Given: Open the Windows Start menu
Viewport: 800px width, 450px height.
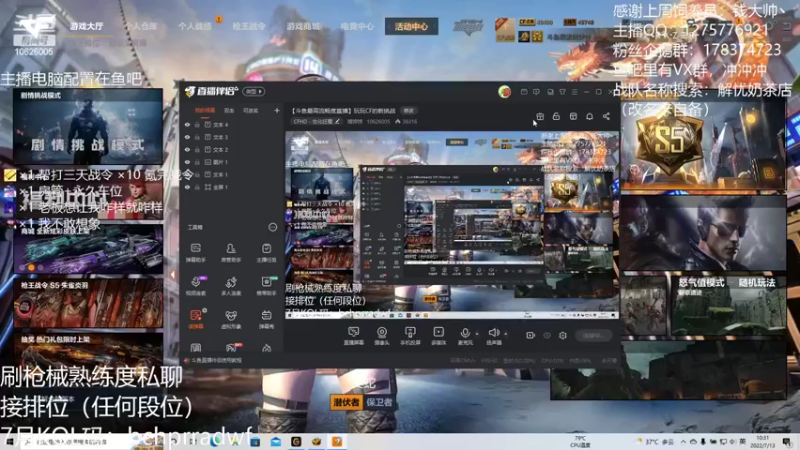Looking at the screenshot, I should (x=9, y=442).
